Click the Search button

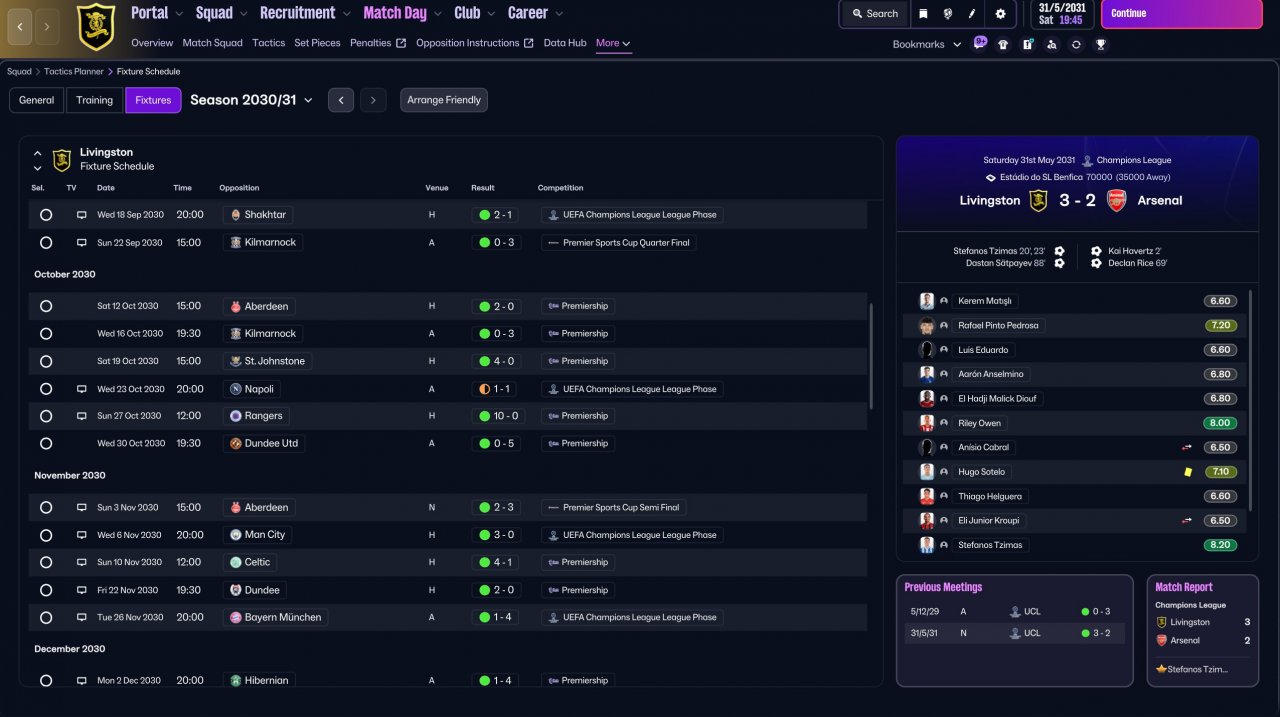tap(875, 14)
